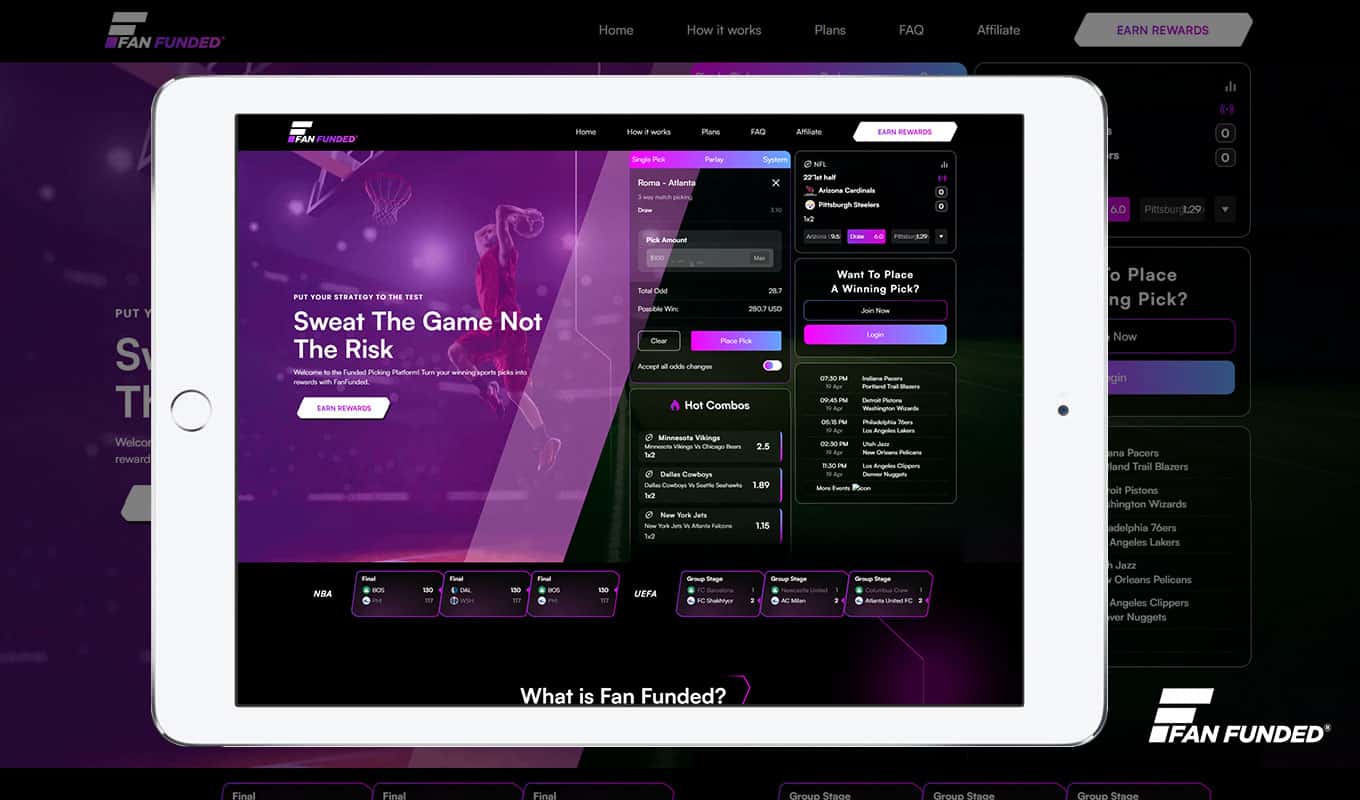Click the large Fan Funded logo at bottom right
This screenshot has width=1360, height=800.
(1239, 717)
